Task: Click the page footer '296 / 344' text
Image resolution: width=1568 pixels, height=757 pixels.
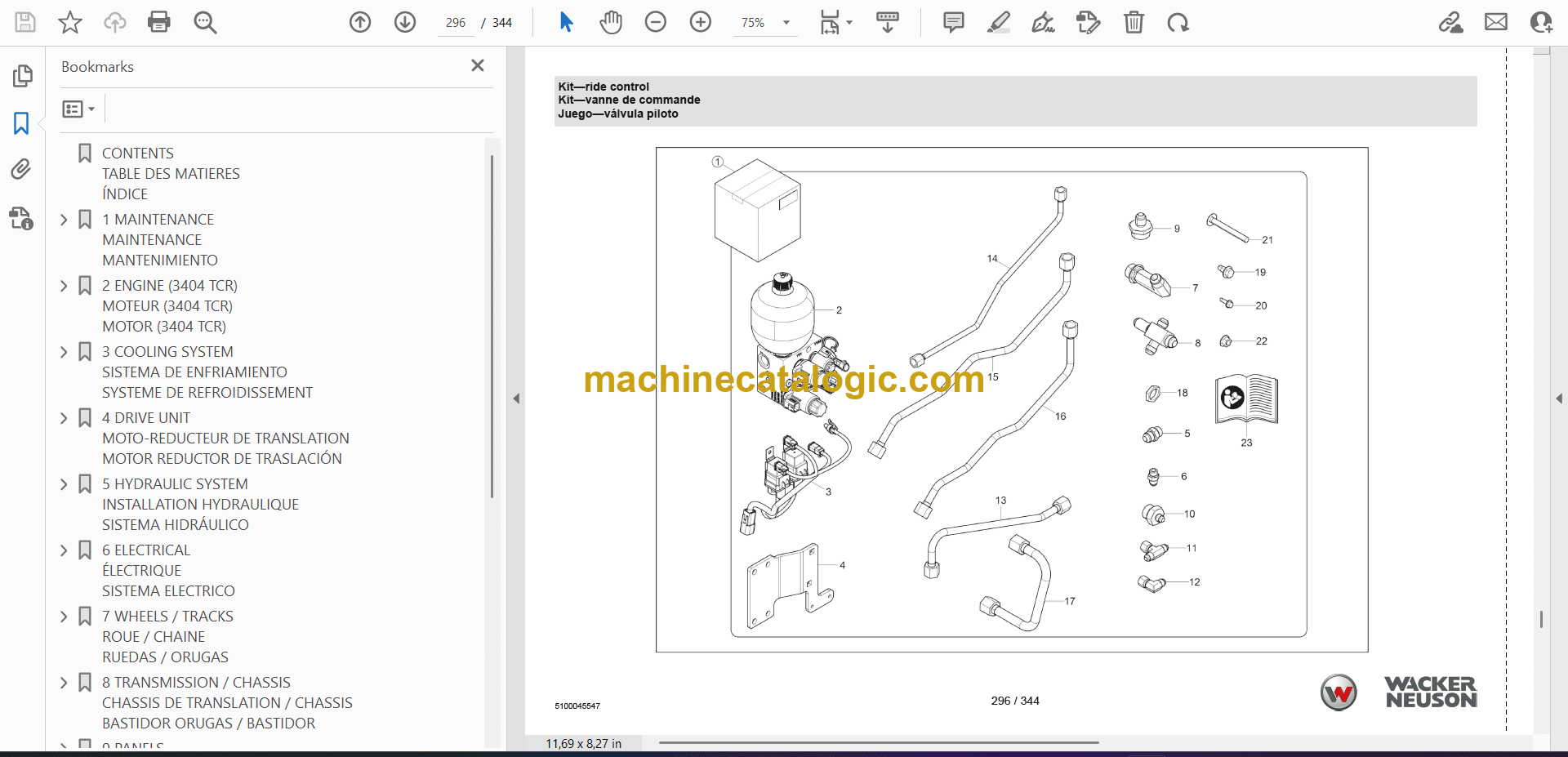Action: pyautogui.click(x=1015, y=701)
